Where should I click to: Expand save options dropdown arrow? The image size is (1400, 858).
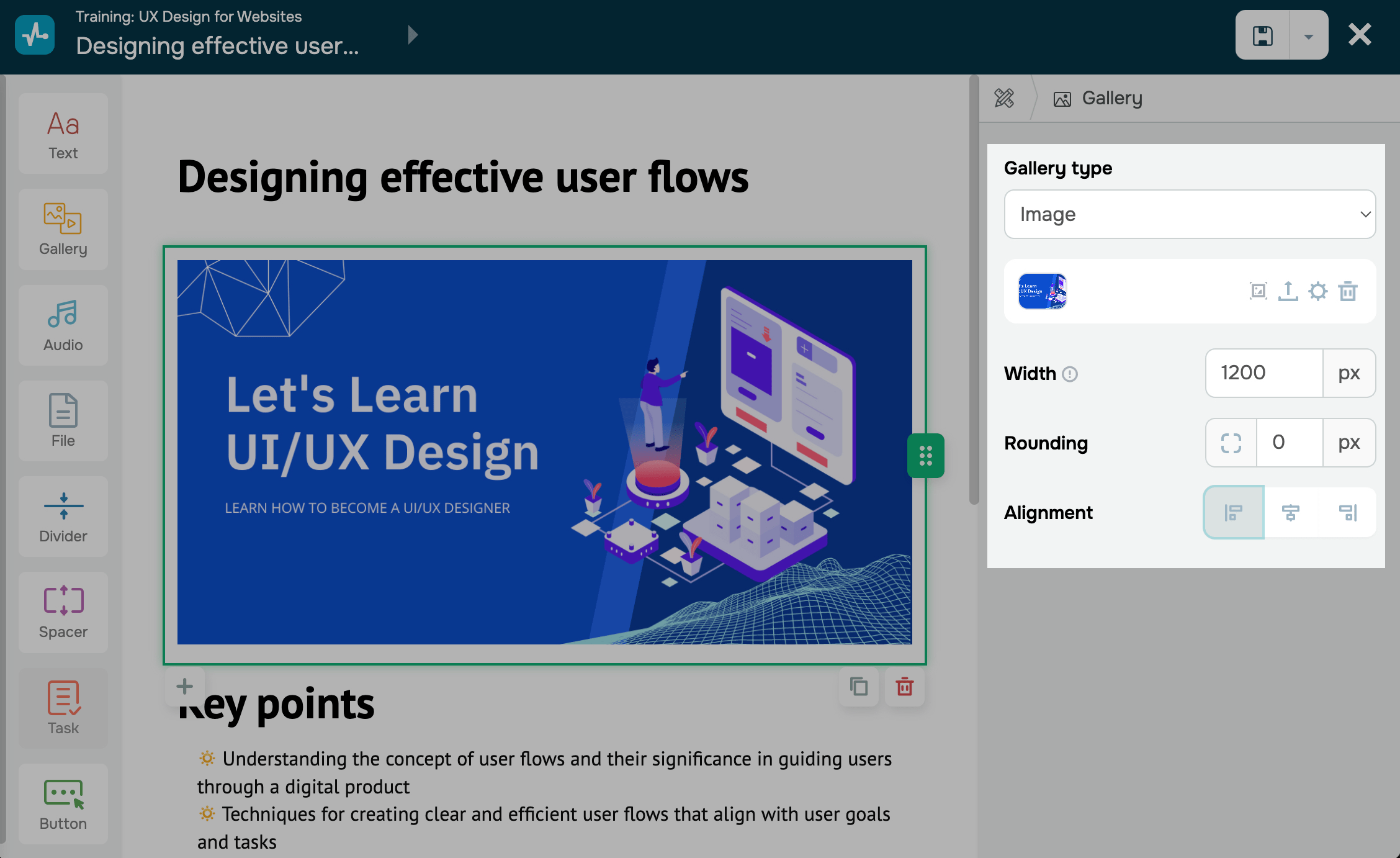coord(1309,35)
